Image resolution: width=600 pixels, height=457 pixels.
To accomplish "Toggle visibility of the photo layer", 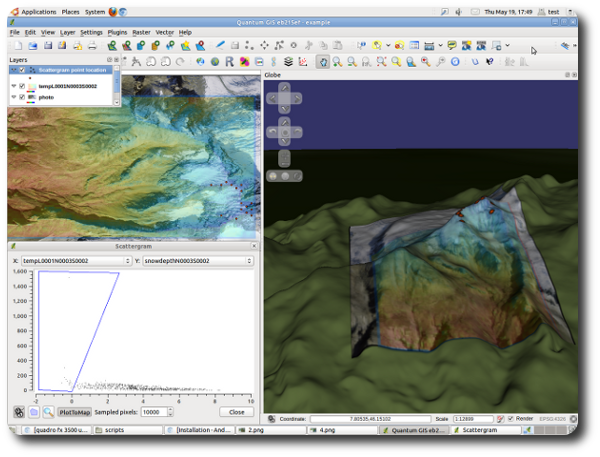I will click(22, 98).
